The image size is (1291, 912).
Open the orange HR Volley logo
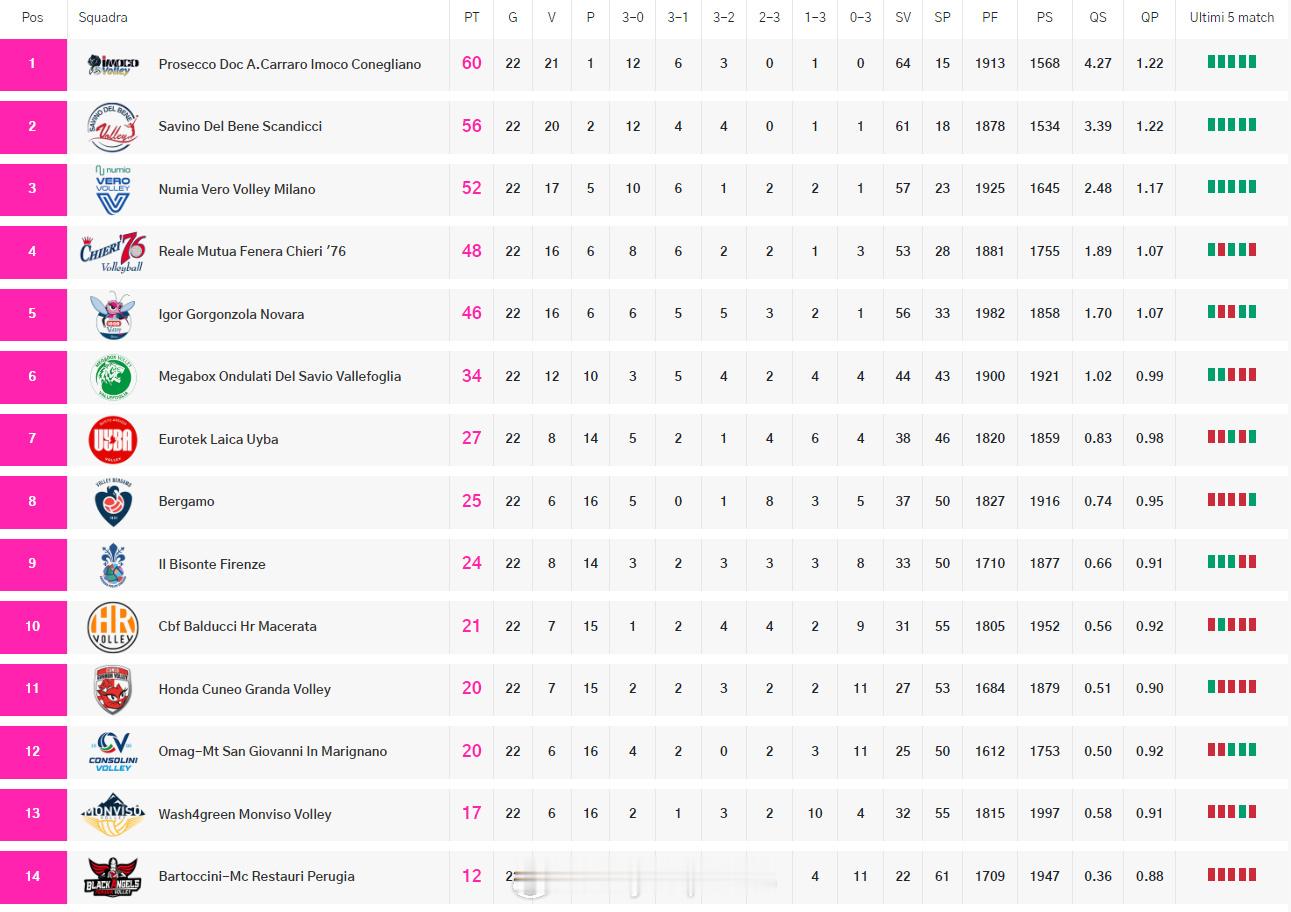(x=113, y=626)
